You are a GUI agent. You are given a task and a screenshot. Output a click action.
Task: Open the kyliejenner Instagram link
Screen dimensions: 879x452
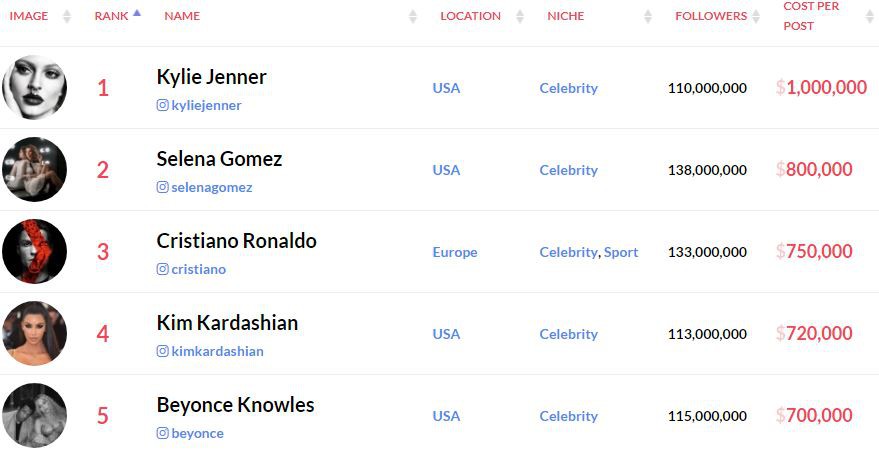tap(206, 105)
